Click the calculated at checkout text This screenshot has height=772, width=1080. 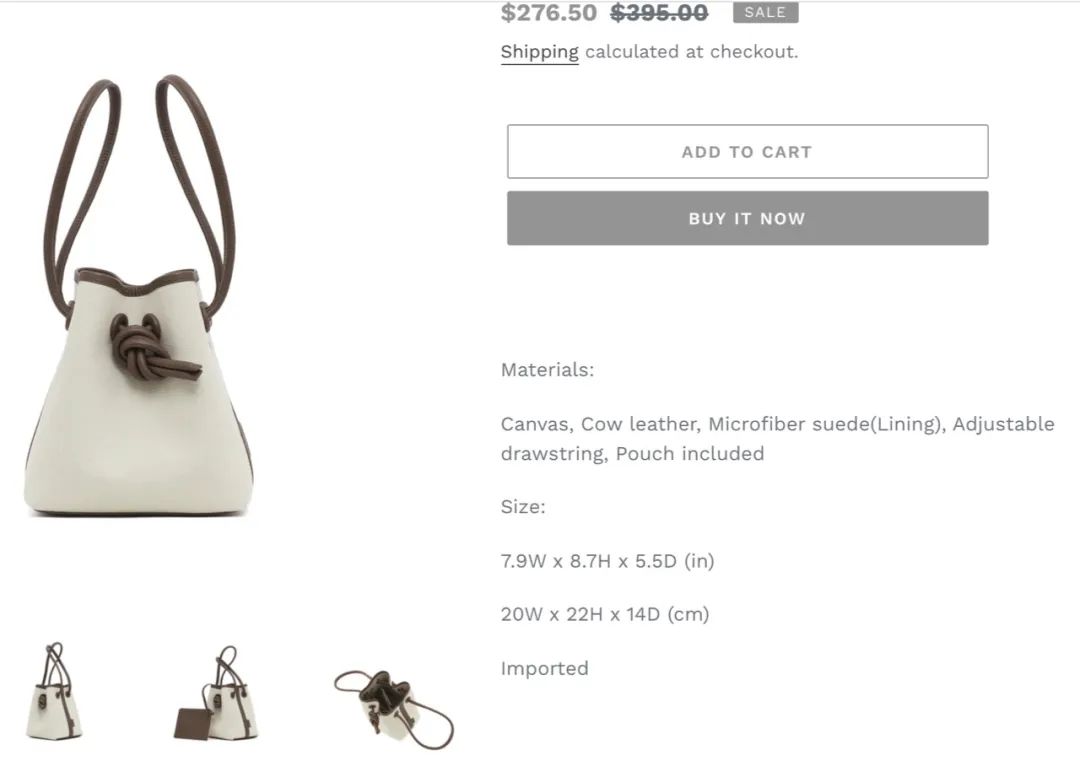point(692,52)
